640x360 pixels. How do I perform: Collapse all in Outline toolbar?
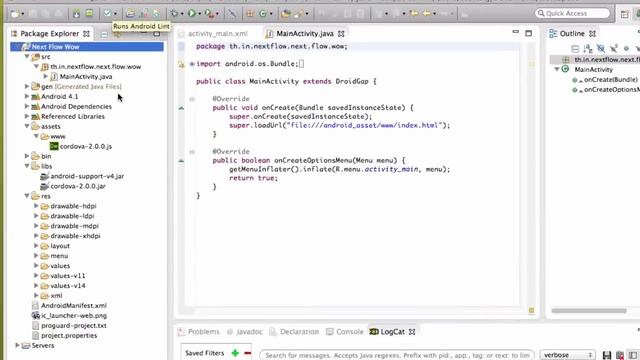coord(575,49)
